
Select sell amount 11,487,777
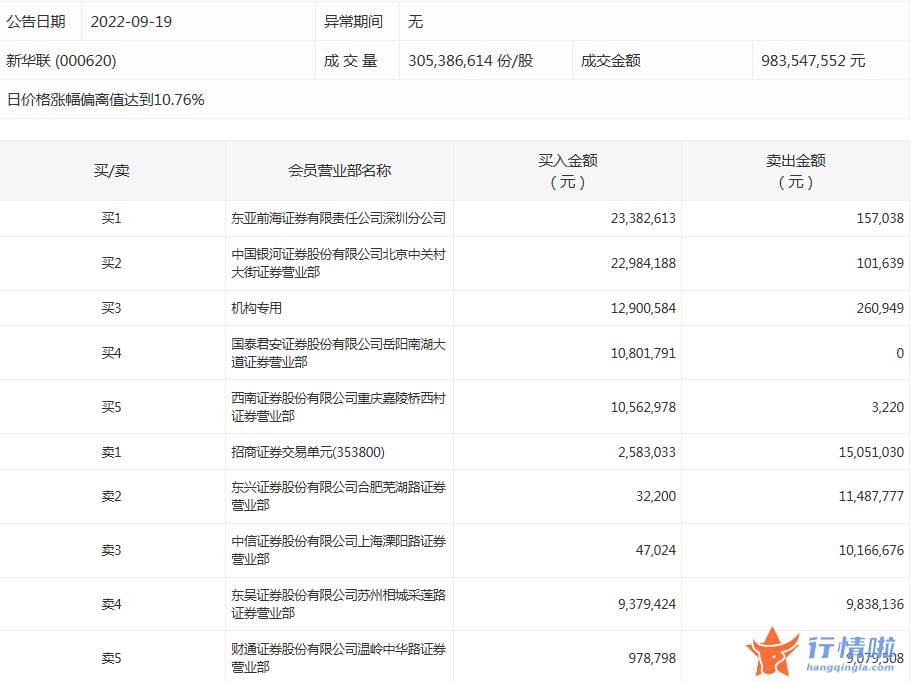(x=871, y=496)
